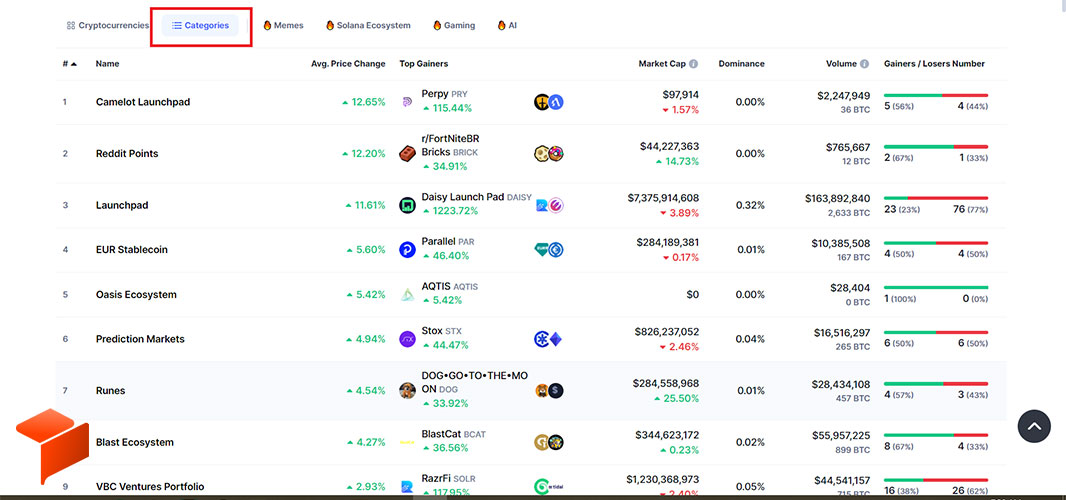Open the Solana Ecosystem filter
The width and height of the screenshot is (1066, 500).
click(368, 25)
